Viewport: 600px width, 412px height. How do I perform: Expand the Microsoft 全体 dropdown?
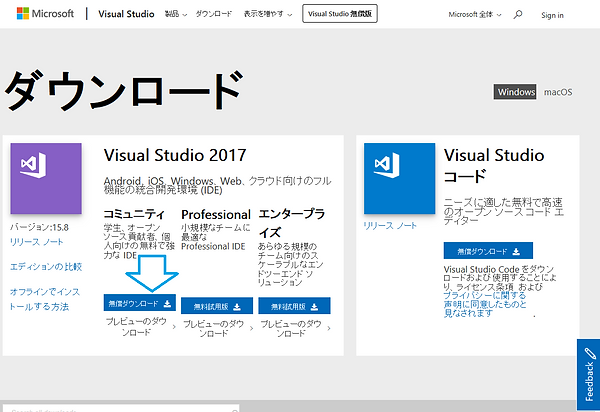point(475,15)
